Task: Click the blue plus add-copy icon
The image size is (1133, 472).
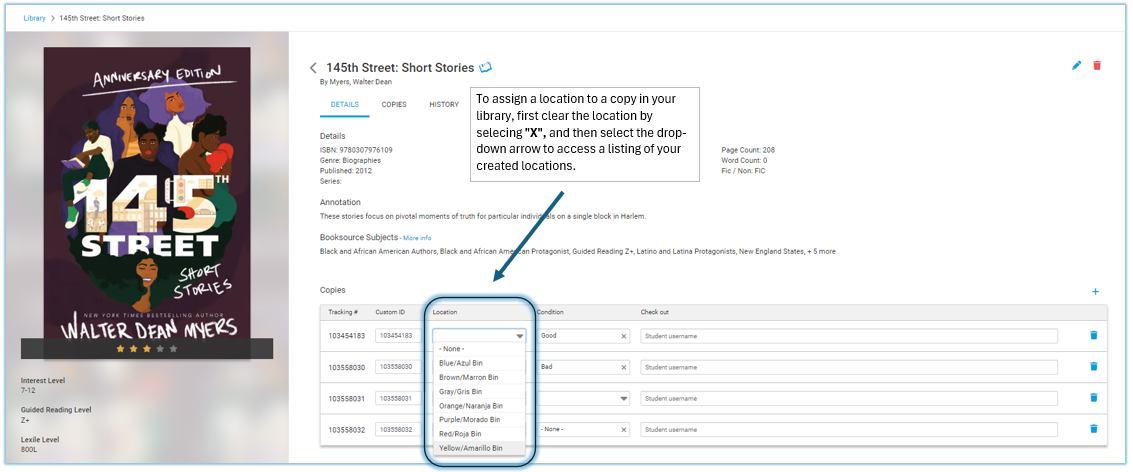Action: point(1095,291)
